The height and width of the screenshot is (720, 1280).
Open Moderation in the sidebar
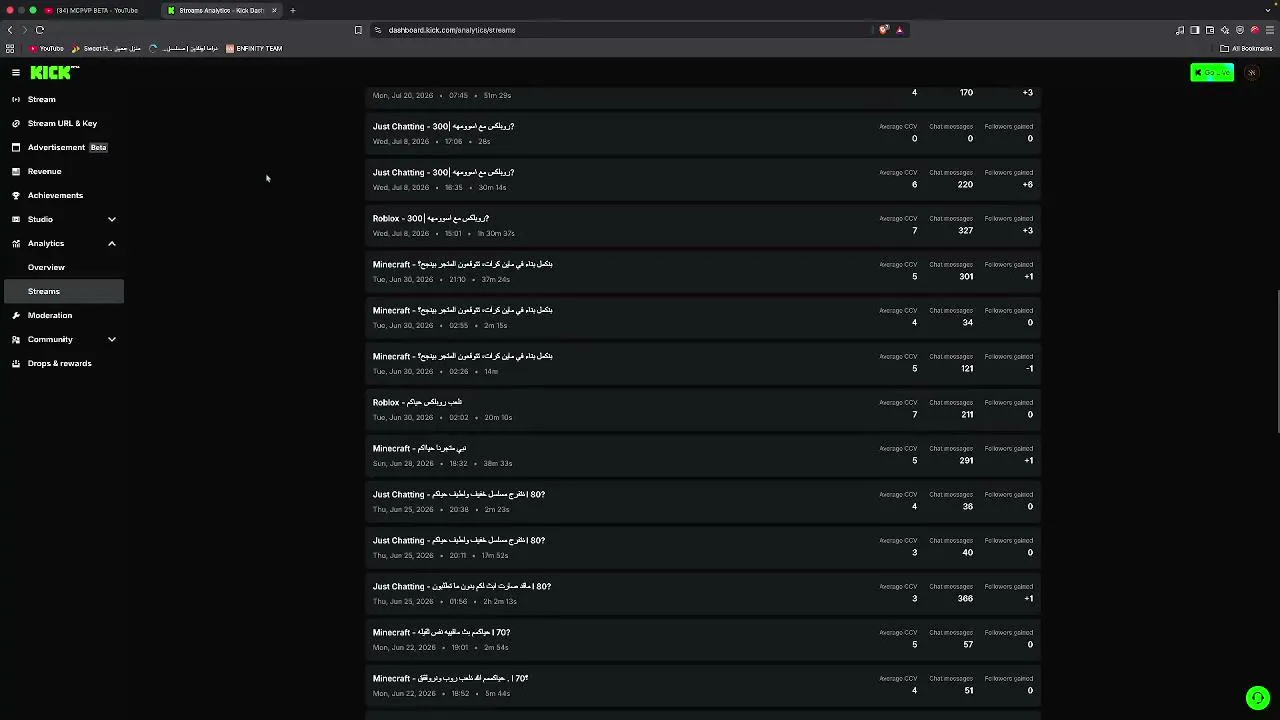point(49,315)
